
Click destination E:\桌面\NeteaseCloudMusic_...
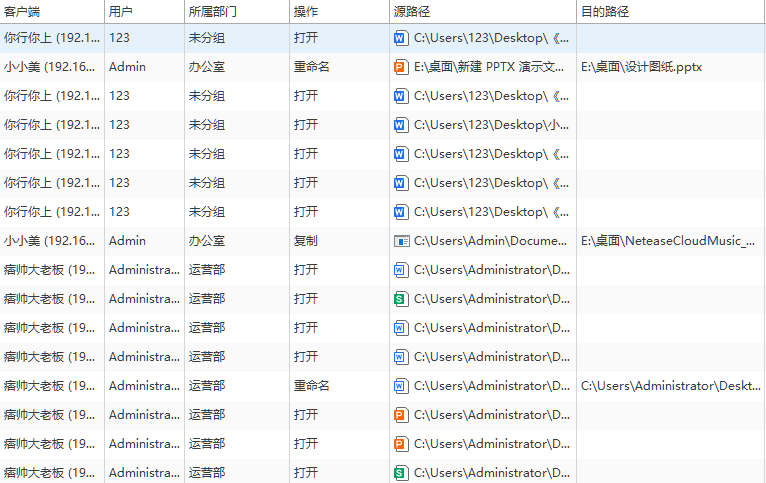pyautogui.click(x=668, y=241)
